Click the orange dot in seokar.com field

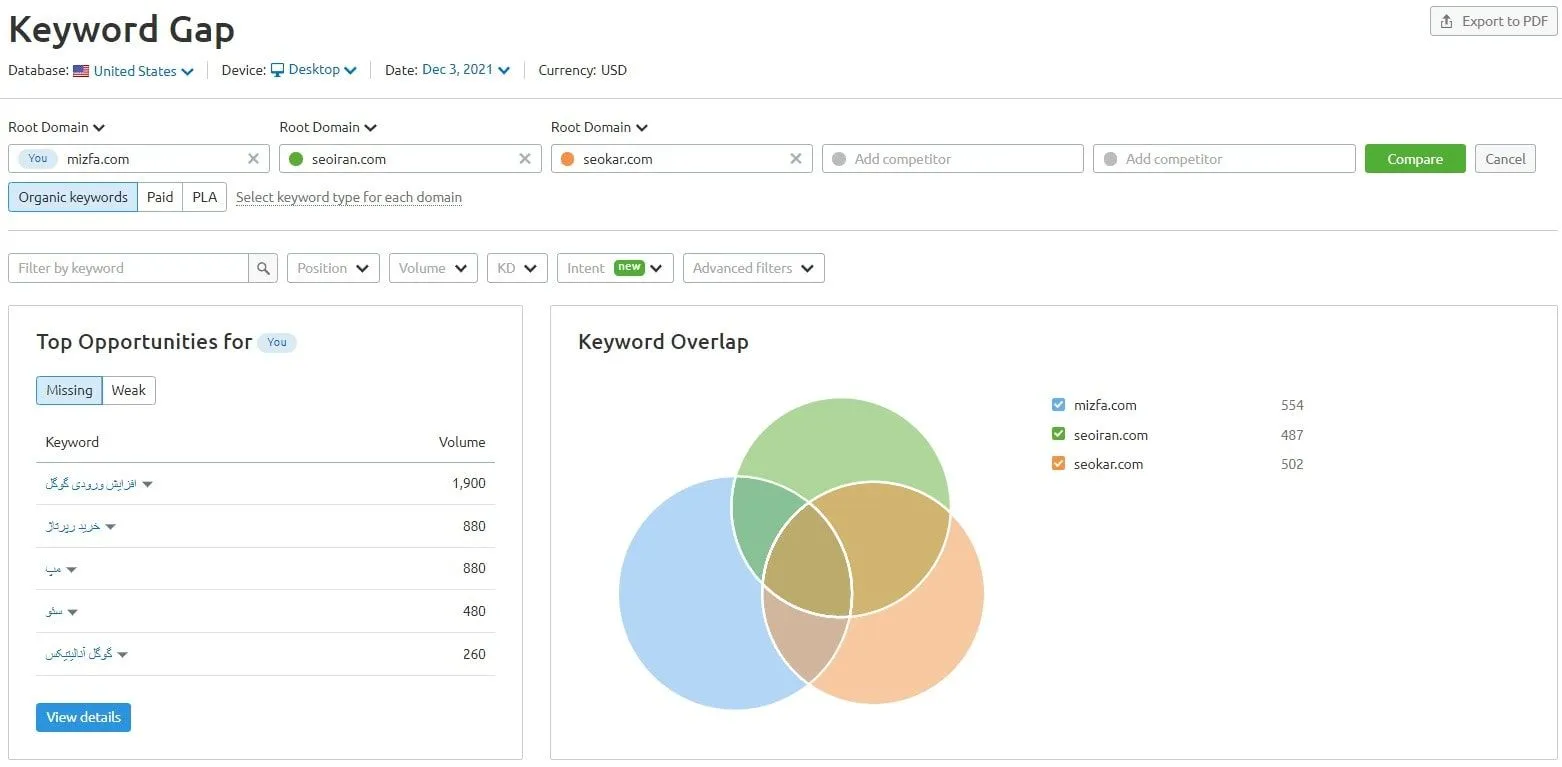click(567, 159)
